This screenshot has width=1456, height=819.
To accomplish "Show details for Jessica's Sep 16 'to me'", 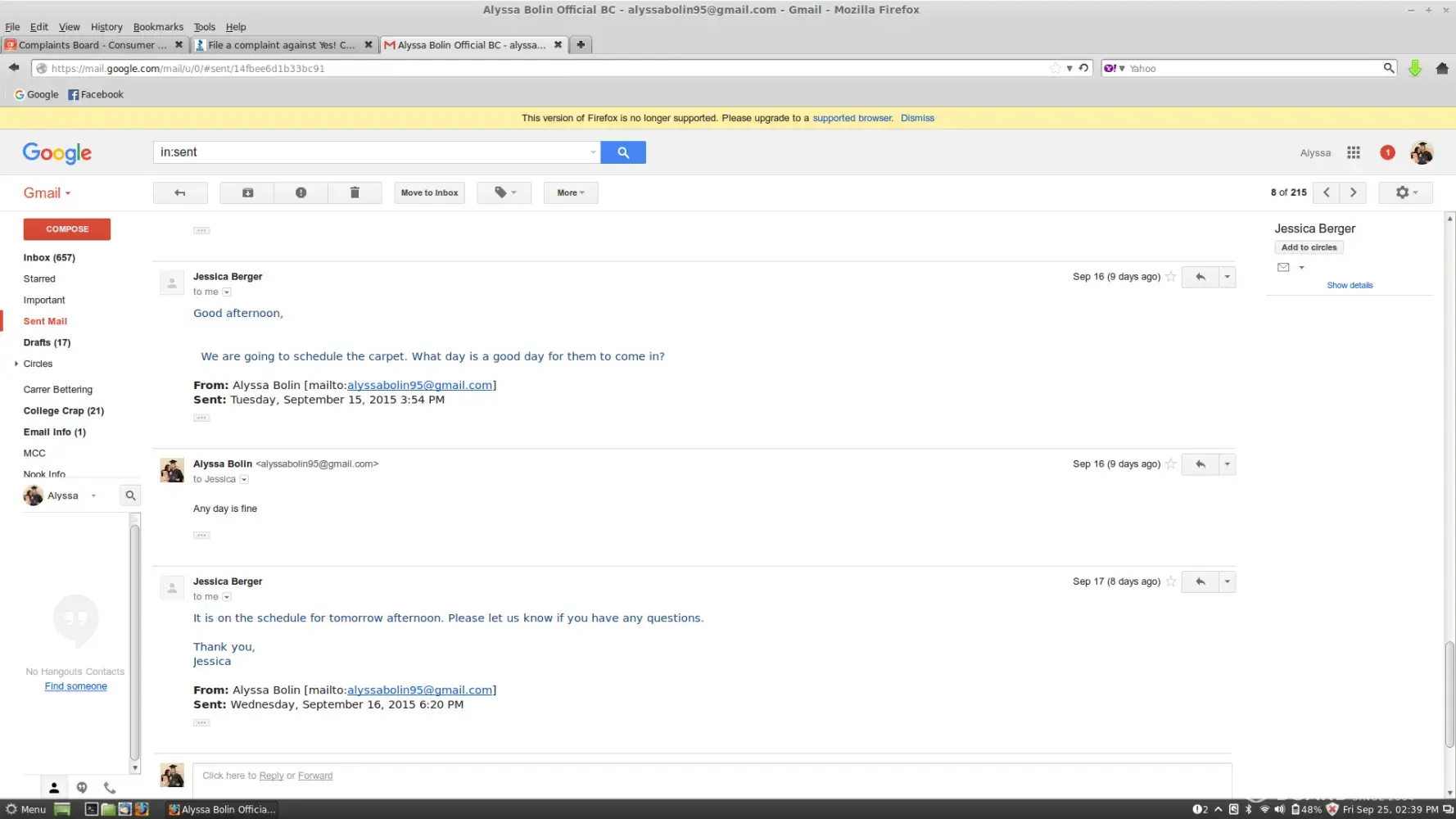I will 227,292.
